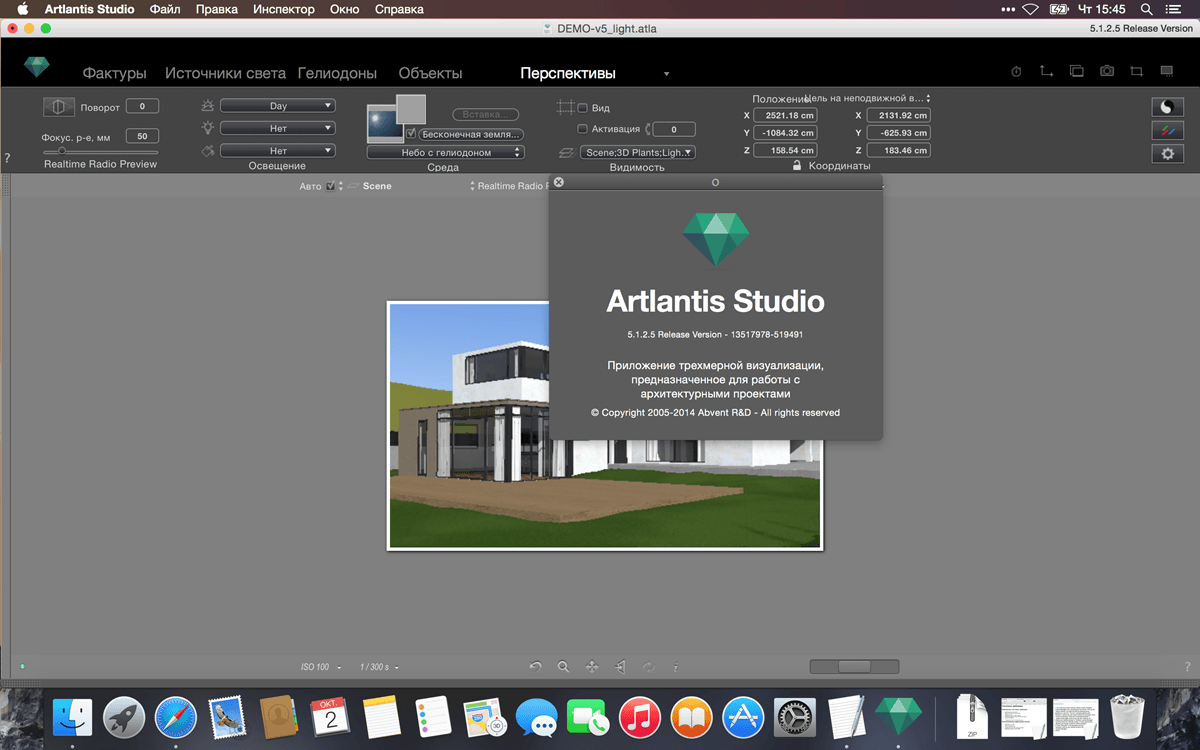
Task: Click the overlapping windows icon in the top bar
Action: [x=1077, y=72]
